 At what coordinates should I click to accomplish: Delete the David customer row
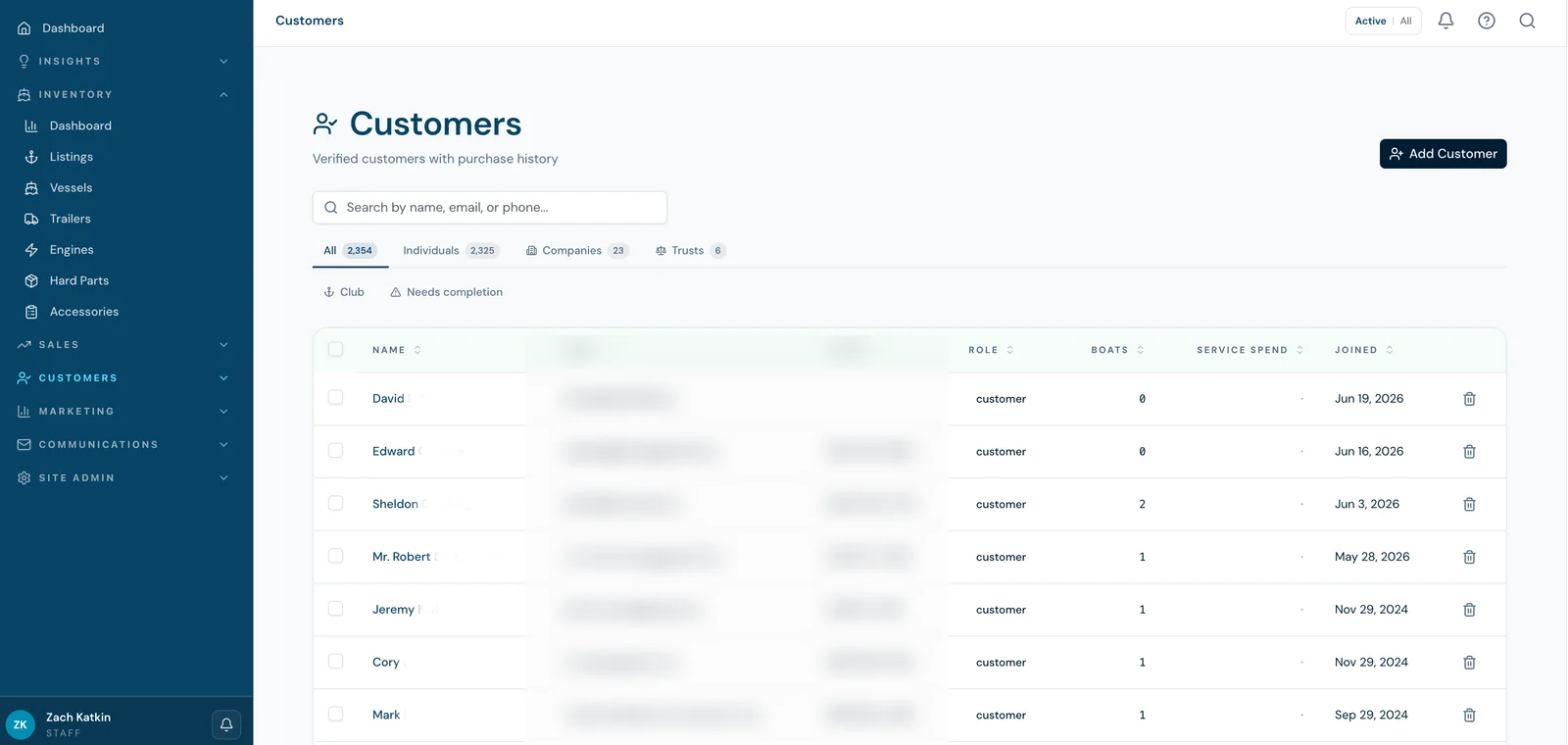pyautogui.click(x=1469, y=399)
